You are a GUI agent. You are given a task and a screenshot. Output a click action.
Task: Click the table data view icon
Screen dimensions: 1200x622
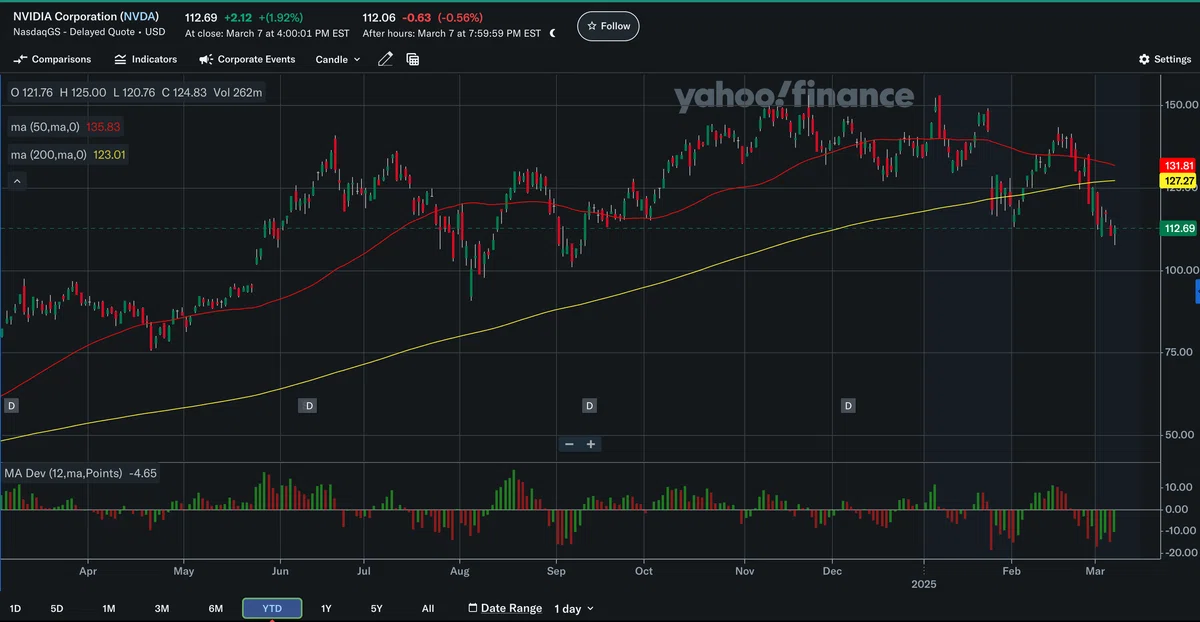click(413, 59)
